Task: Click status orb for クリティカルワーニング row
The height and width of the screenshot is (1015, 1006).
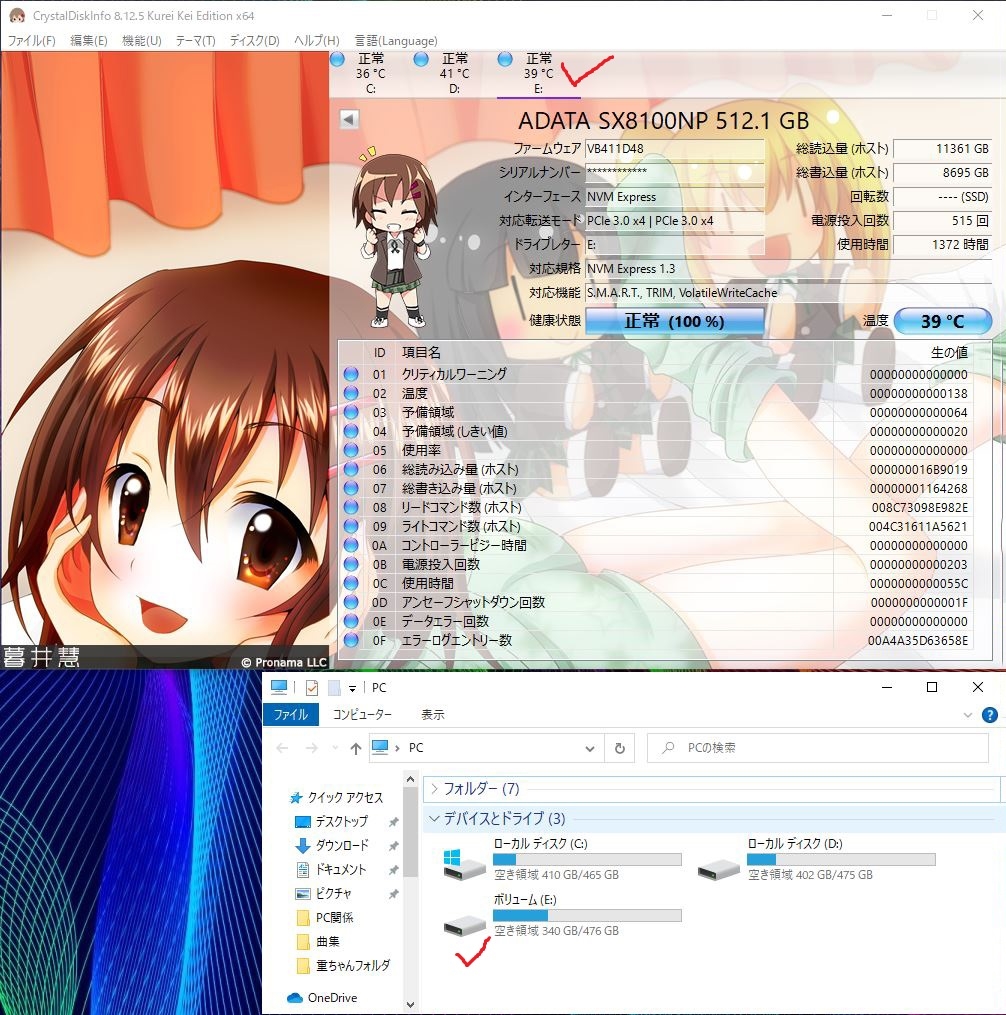Action: coord(351,374)
